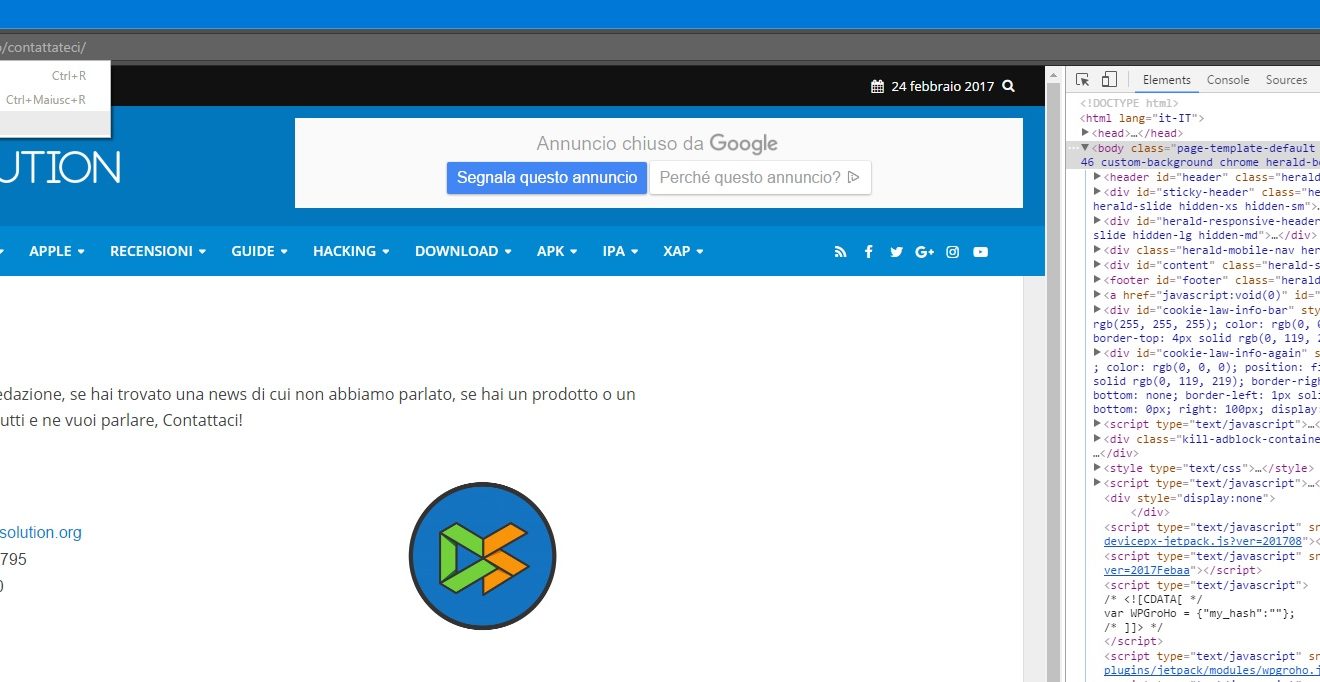Screen dimensions: 1320x682
Task: Click the calendar icon next to 24 febbraio 2017
Action: point(877,86)
